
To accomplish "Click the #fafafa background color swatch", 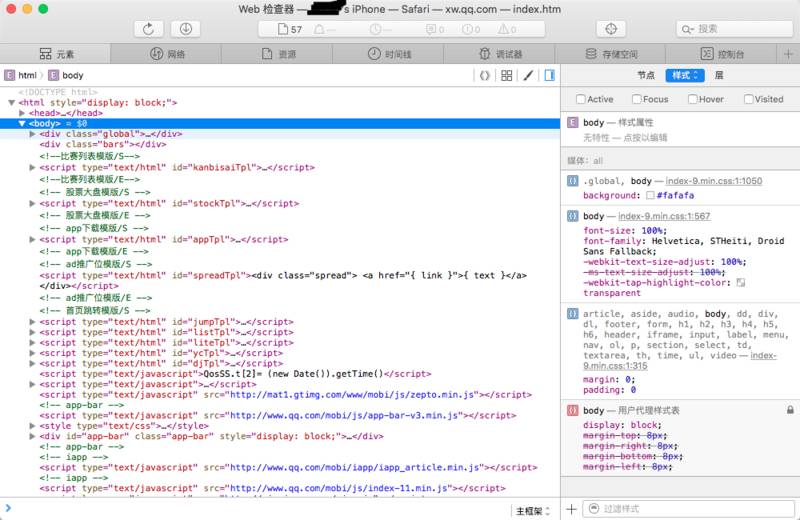I will point(650,195).
